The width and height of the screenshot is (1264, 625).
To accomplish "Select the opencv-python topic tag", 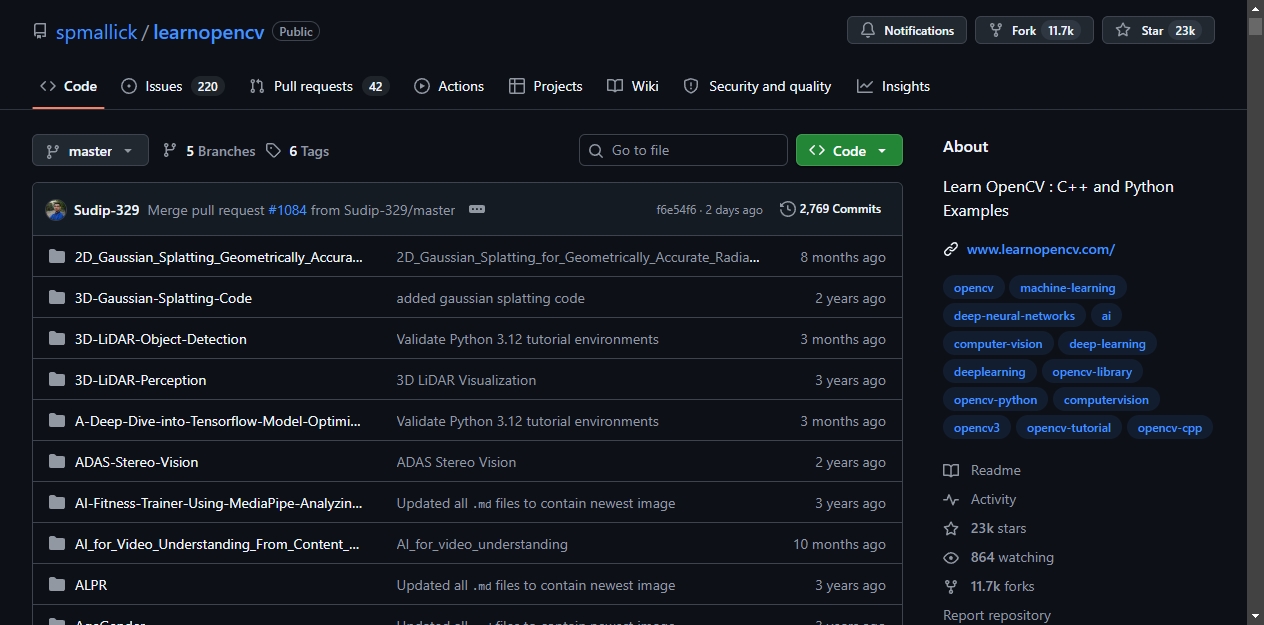I will (995, 400).
